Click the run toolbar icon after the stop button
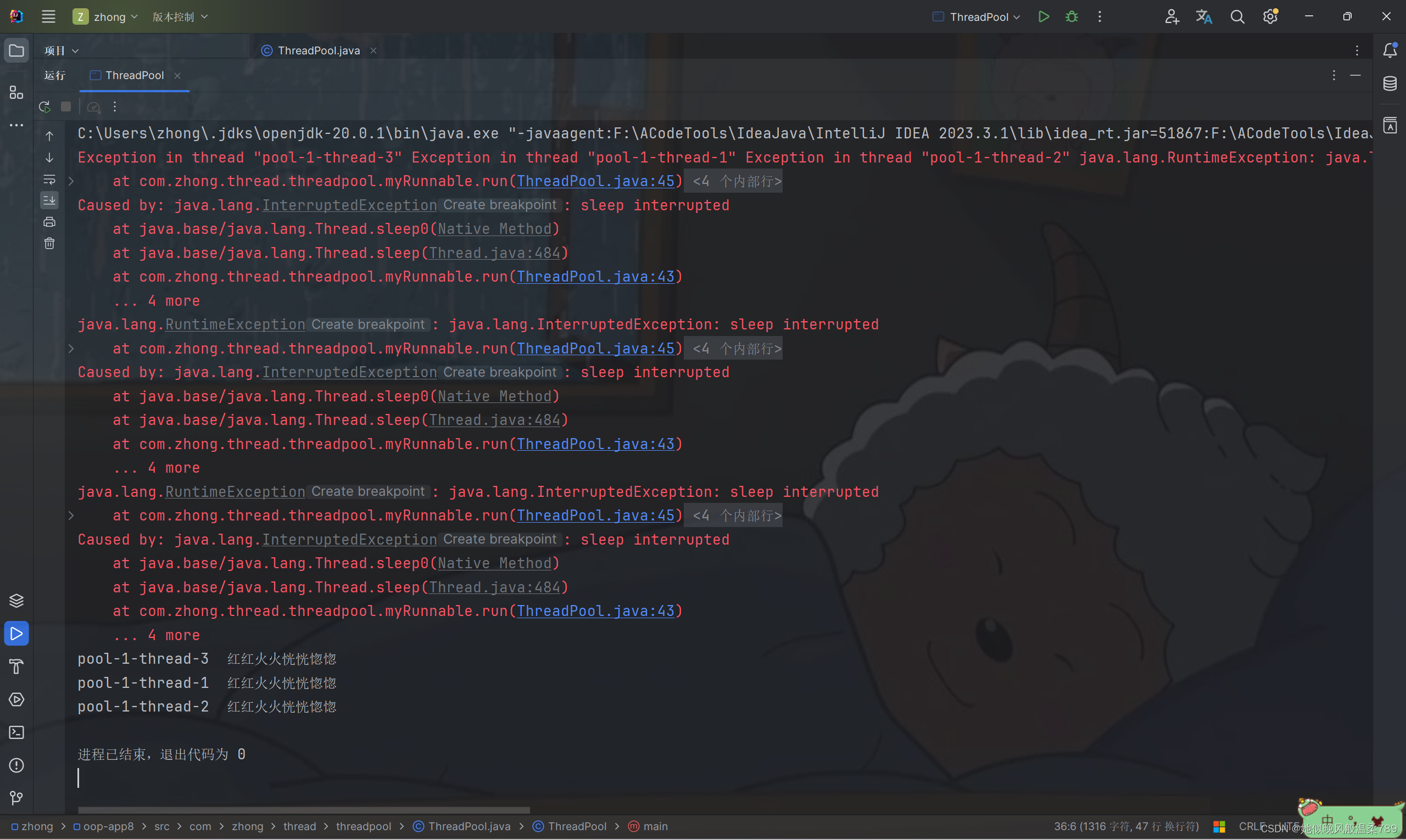 pyautogui.click(x=93, y=107)
